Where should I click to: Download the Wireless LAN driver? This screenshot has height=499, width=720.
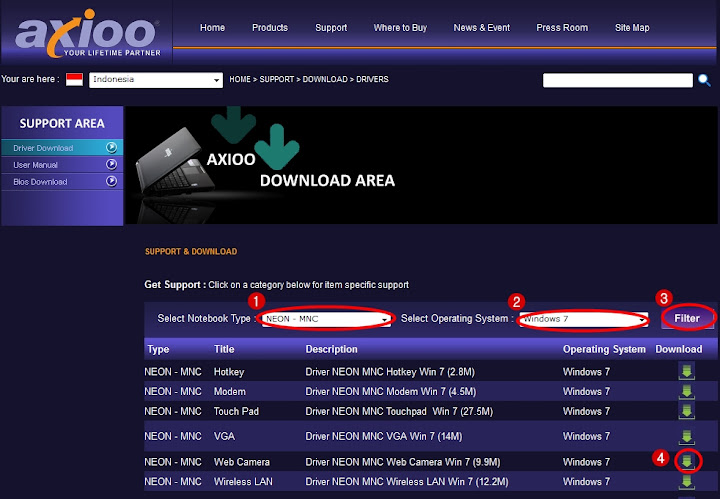pos(686,482)
